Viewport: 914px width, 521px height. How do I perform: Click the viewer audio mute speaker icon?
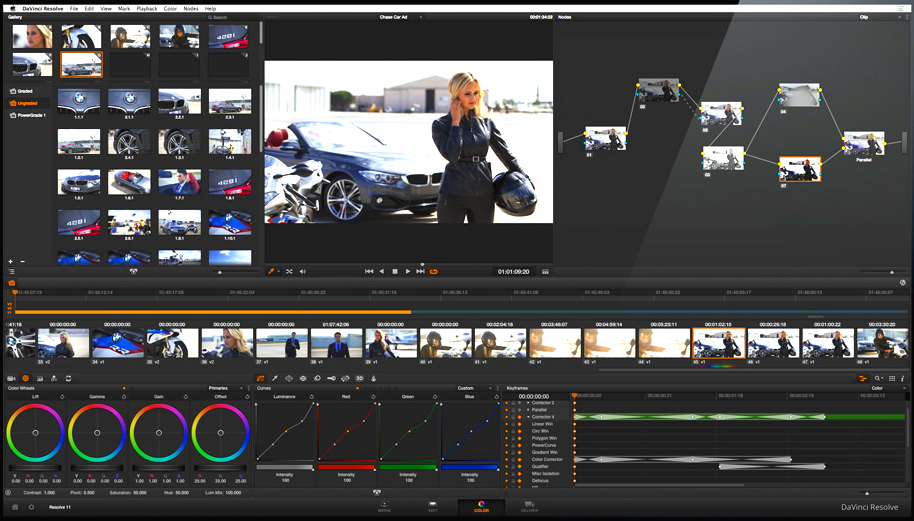tap(302, 271)
